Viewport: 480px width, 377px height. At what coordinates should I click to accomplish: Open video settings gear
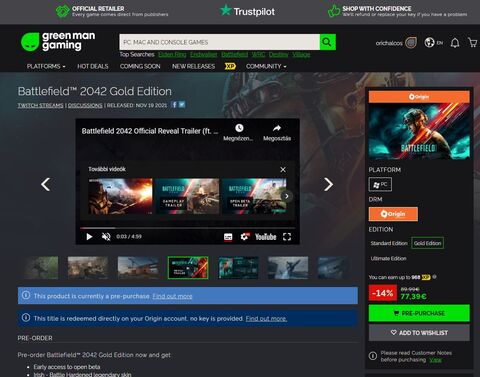pyautogui.click(x=244, y=237)
